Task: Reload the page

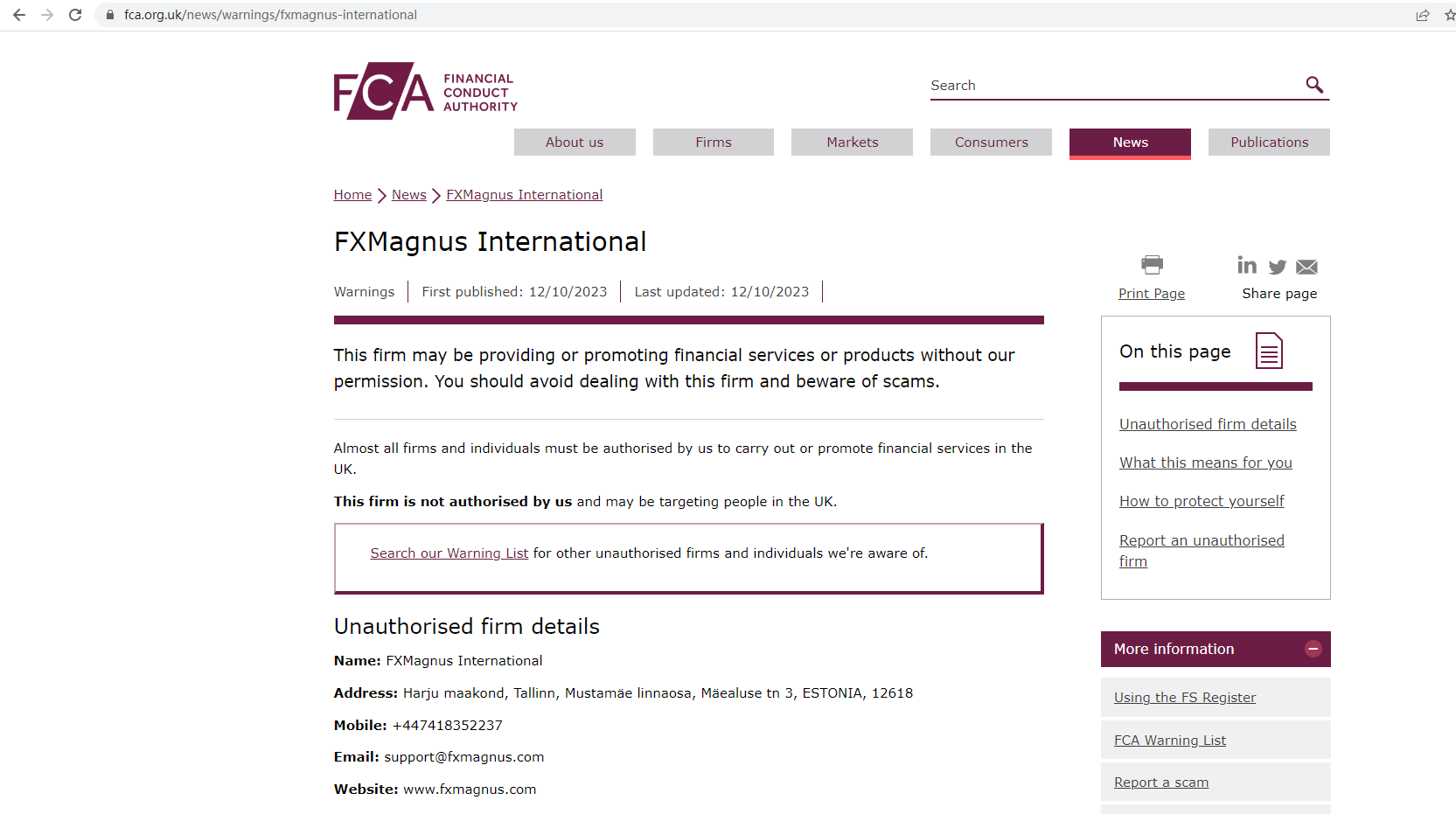Action: tap(75, 15)
